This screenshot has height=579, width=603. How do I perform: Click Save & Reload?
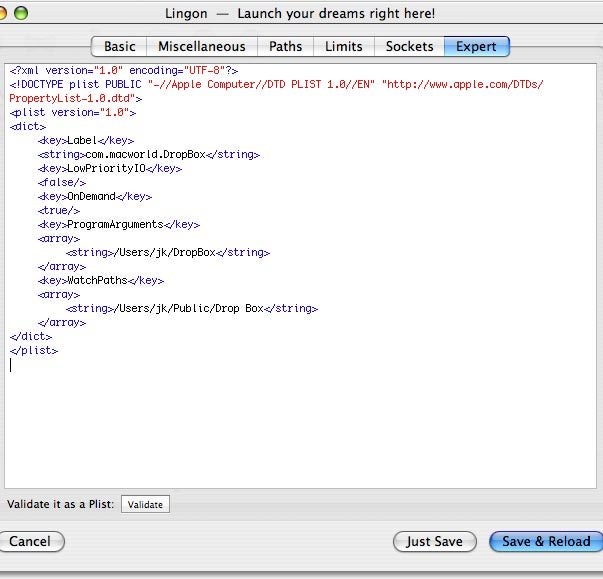546,541
